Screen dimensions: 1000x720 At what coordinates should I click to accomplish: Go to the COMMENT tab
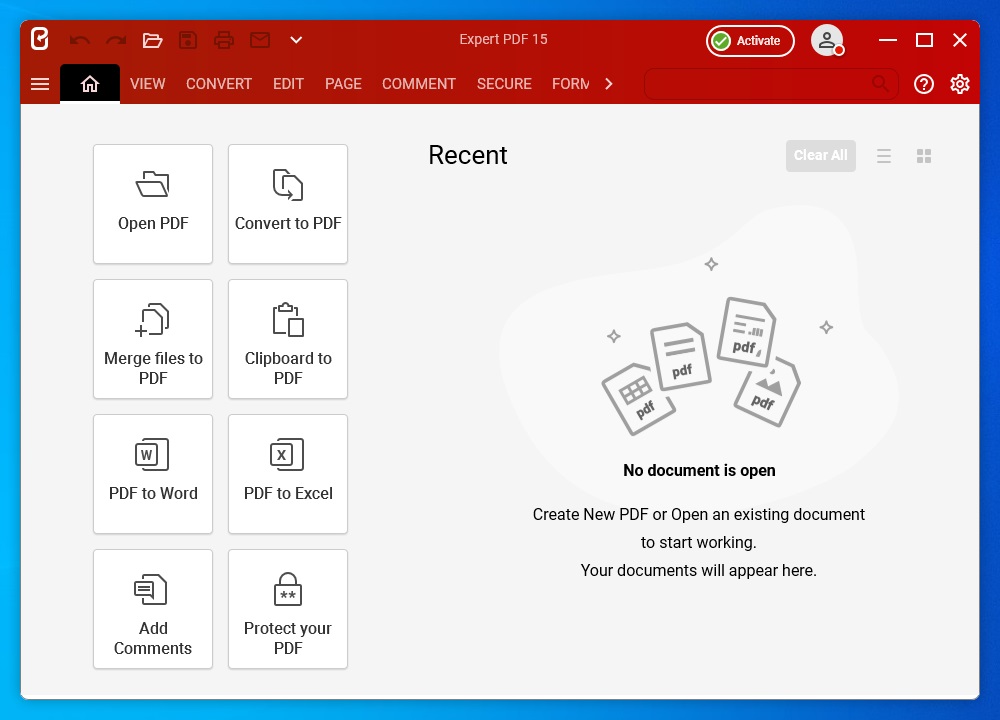click(419, 84)
